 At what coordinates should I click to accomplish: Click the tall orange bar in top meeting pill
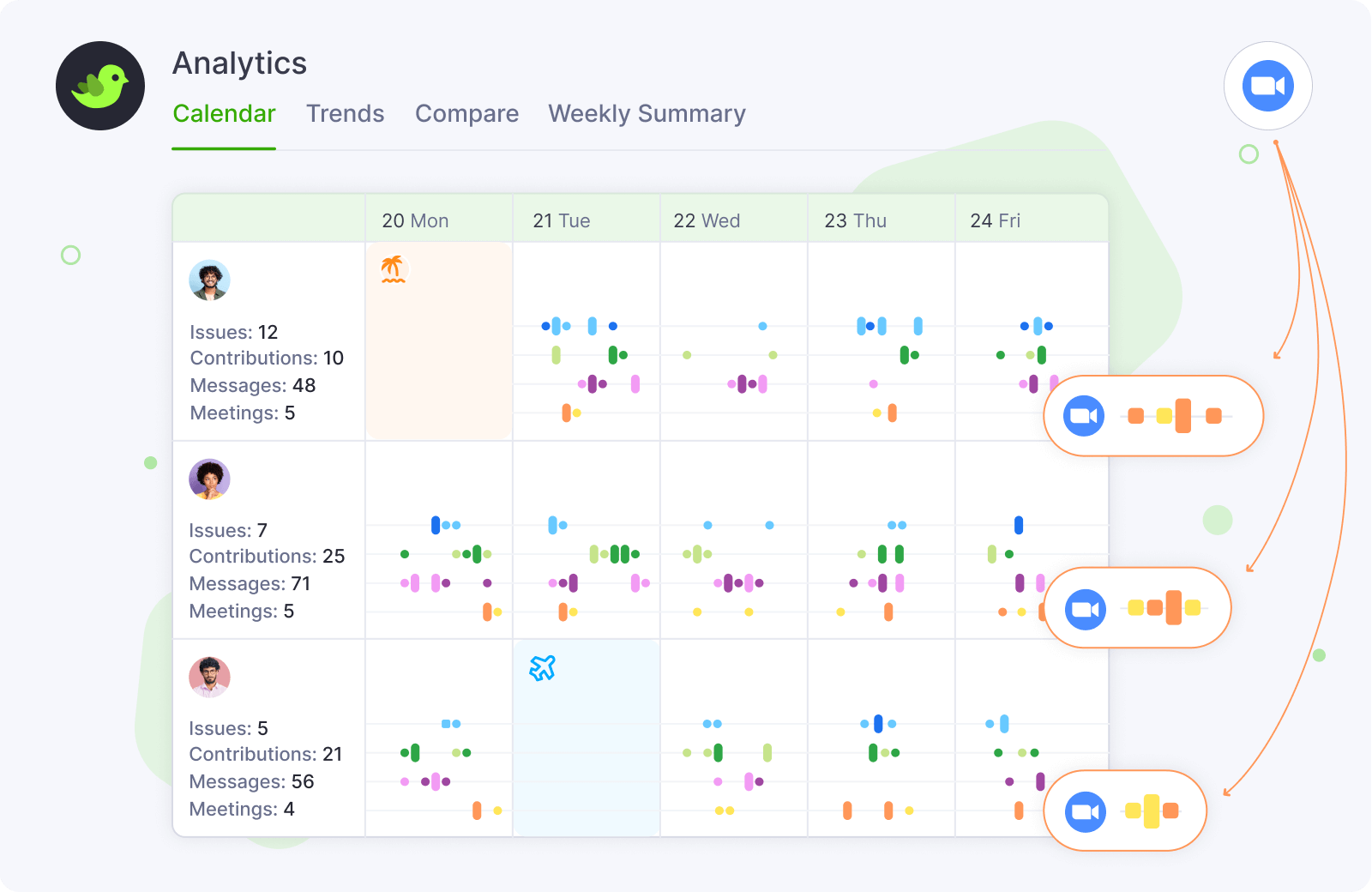(x=1183, y=416)
